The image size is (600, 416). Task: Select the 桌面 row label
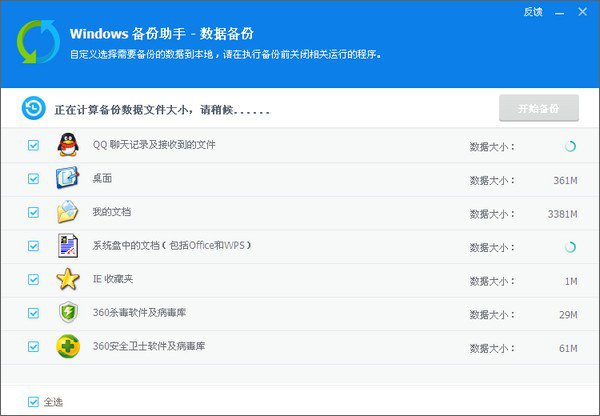point(102,178)
